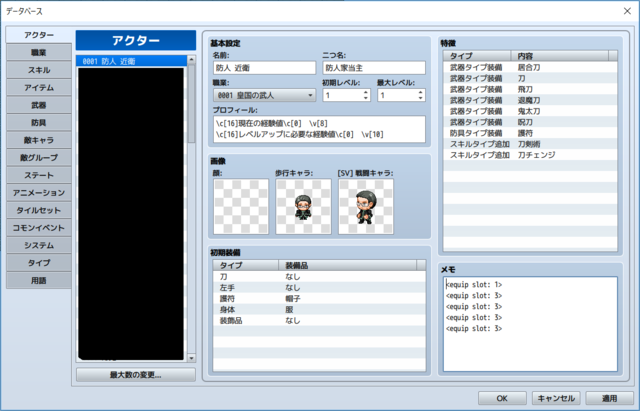The width and height of the screenshot is (640, 411).
Task: Click the キャンセル button
Action: point(556,398)
